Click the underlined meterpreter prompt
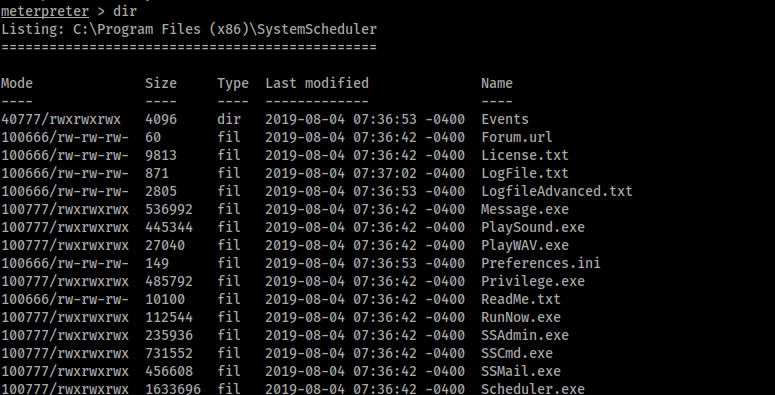 coord(45,11)
